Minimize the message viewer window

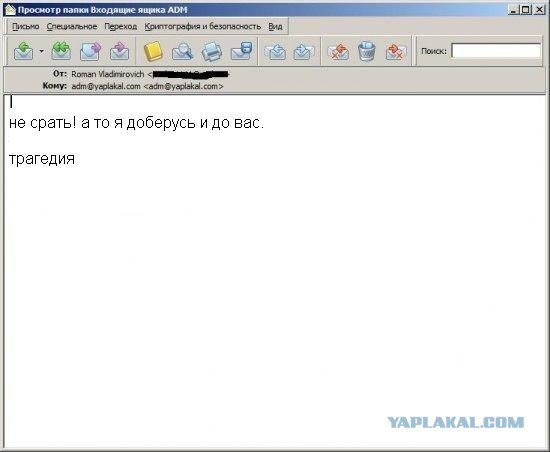514,10
